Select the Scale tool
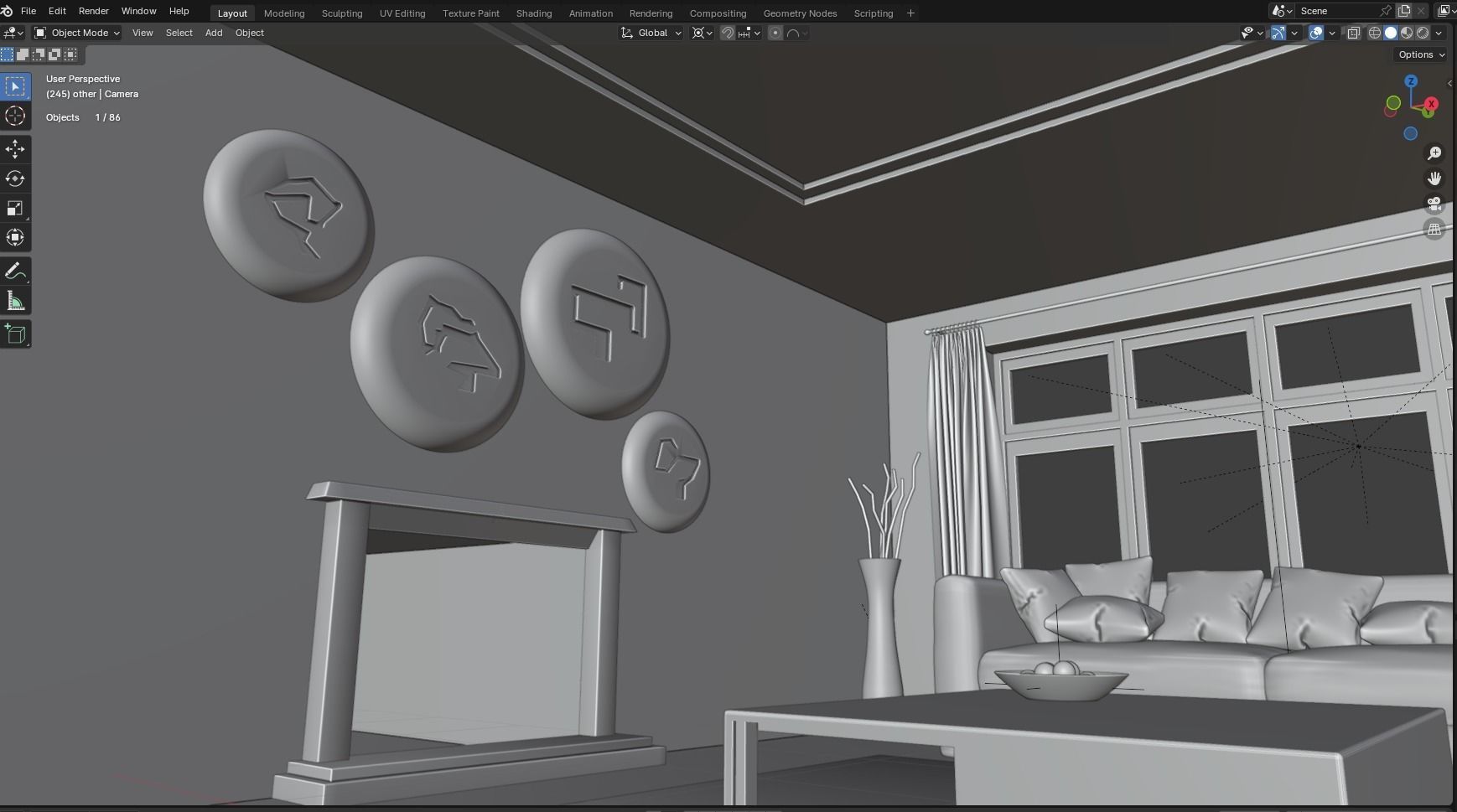Viewport: 1457px width, 812px height. pos(15,208)
